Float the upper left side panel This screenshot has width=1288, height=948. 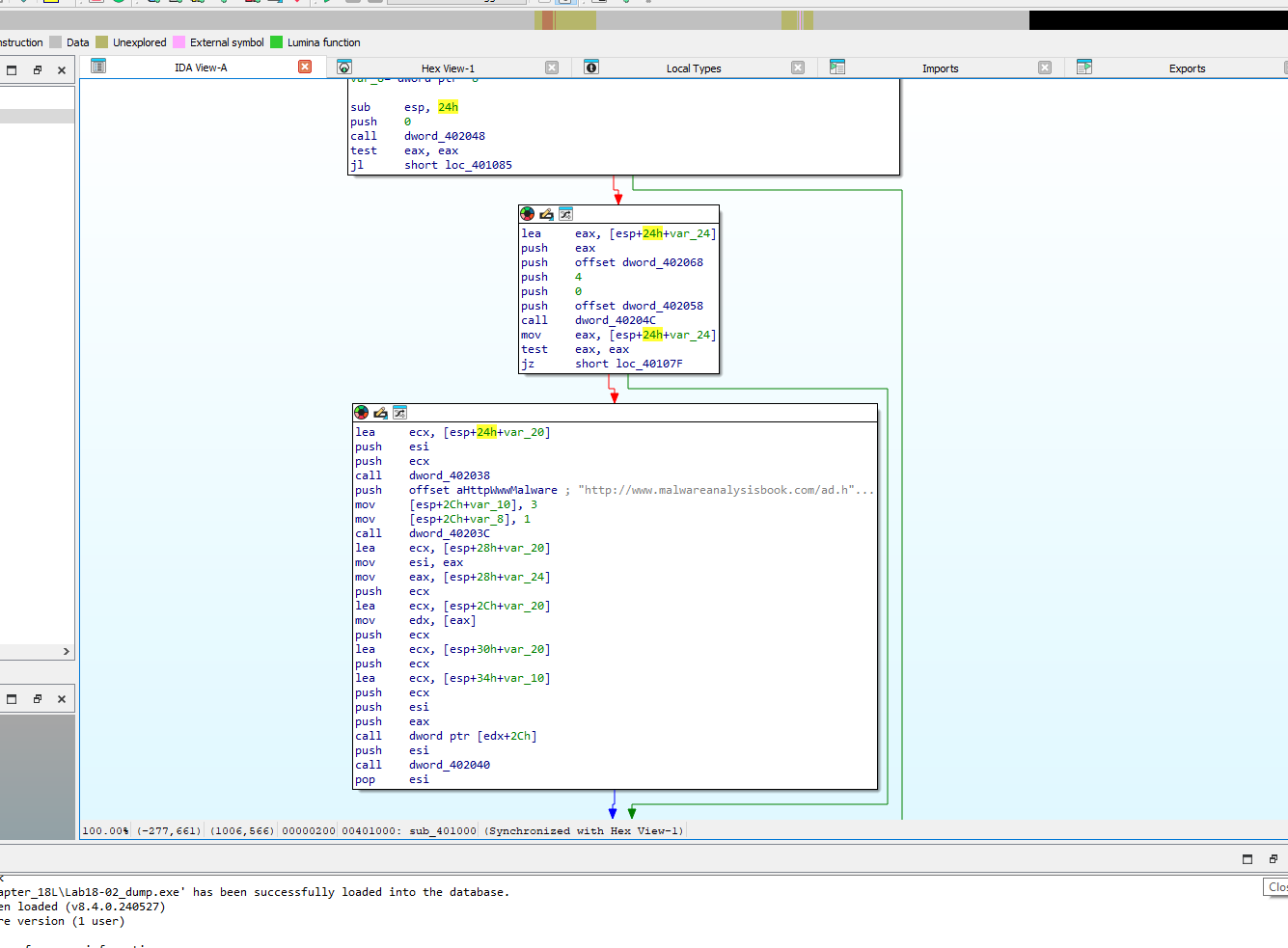12,70
